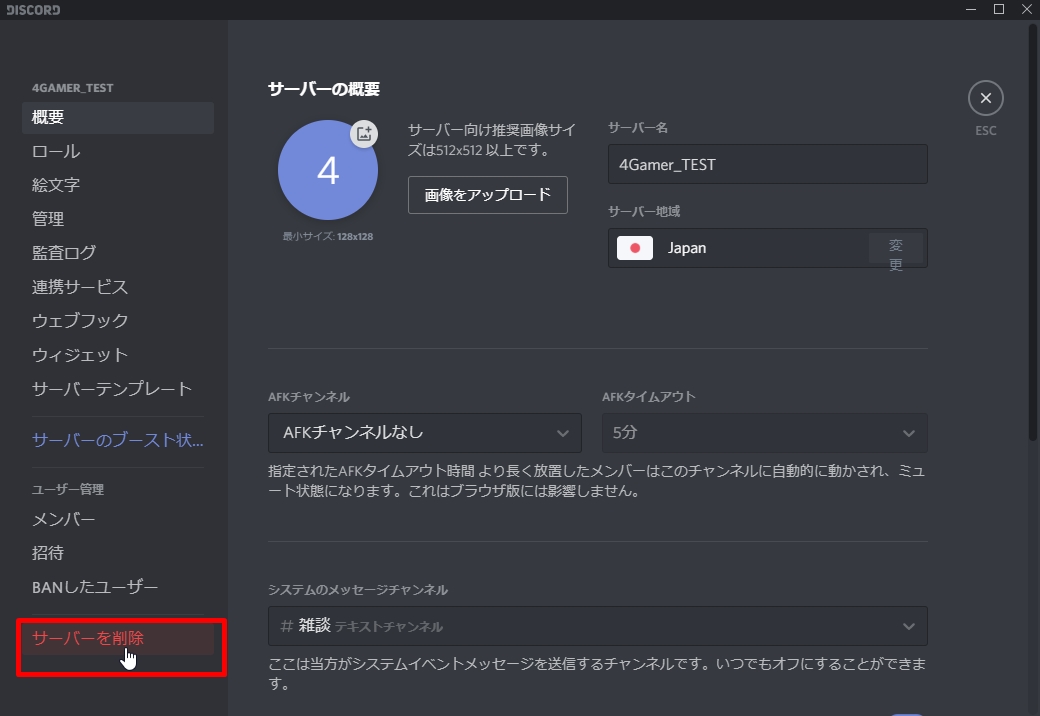
Task: Open the メンバー management page
Action: (x=64, y=520)
